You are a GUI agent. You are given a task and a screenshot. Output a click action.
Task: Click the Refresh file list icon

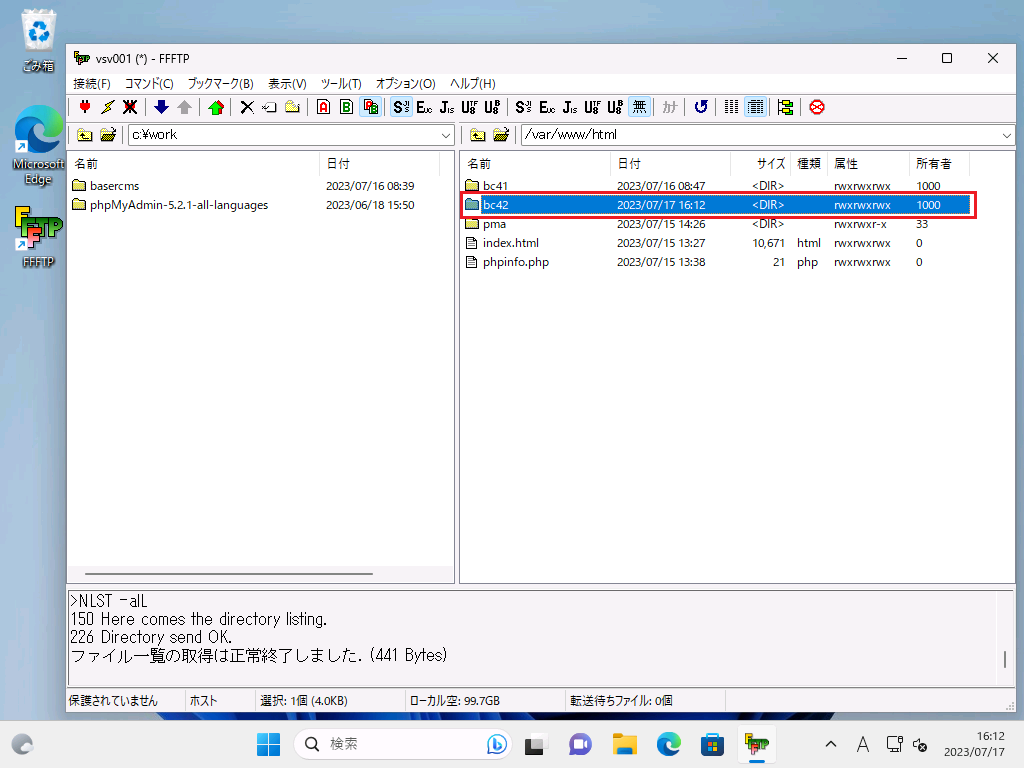pyautogui.click(x=701, y=107)
